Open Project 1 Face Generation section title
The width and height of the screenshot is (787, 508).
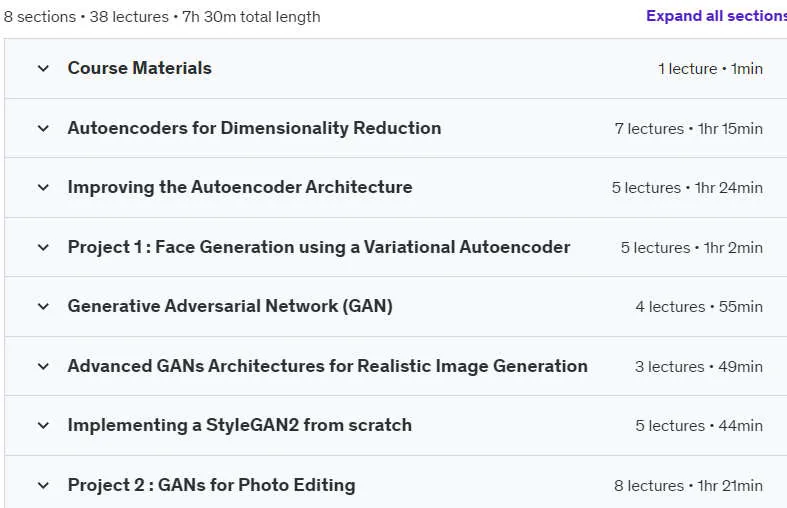click(x=319, y=247)
